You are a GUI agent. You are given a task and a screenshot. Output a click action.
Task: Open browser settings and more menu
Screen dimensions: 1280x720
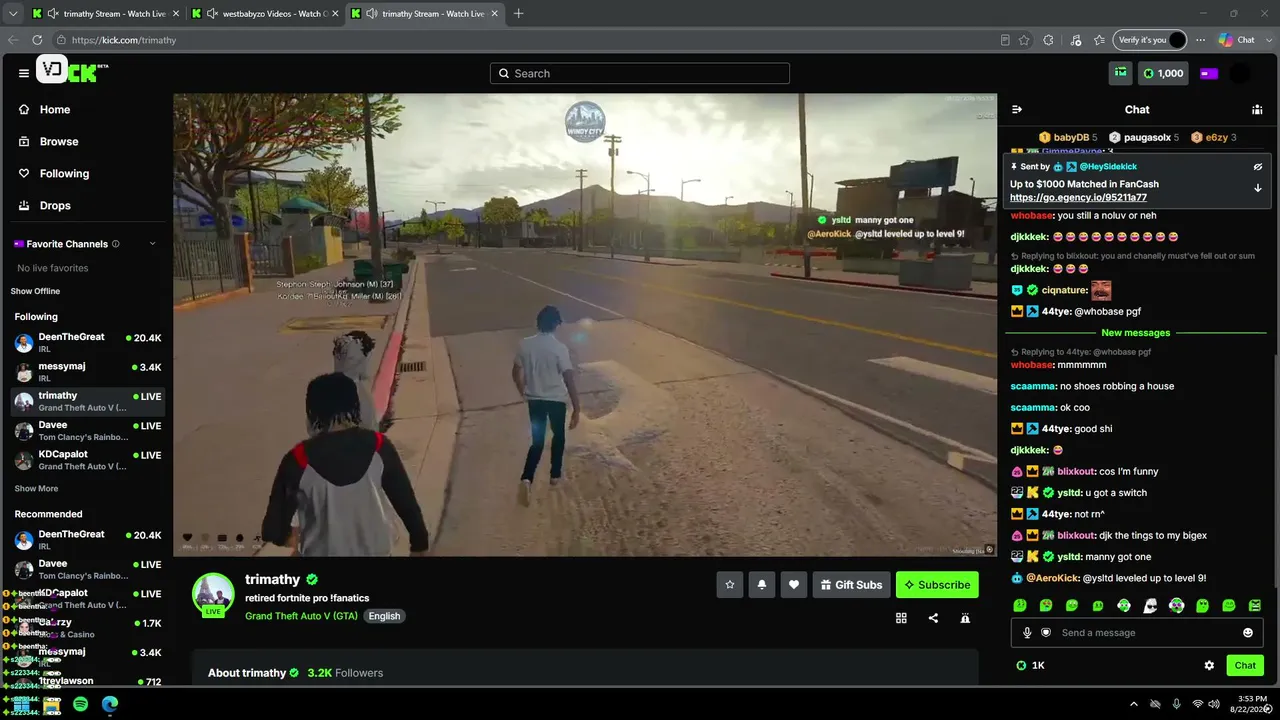[x=1200, y=40]
